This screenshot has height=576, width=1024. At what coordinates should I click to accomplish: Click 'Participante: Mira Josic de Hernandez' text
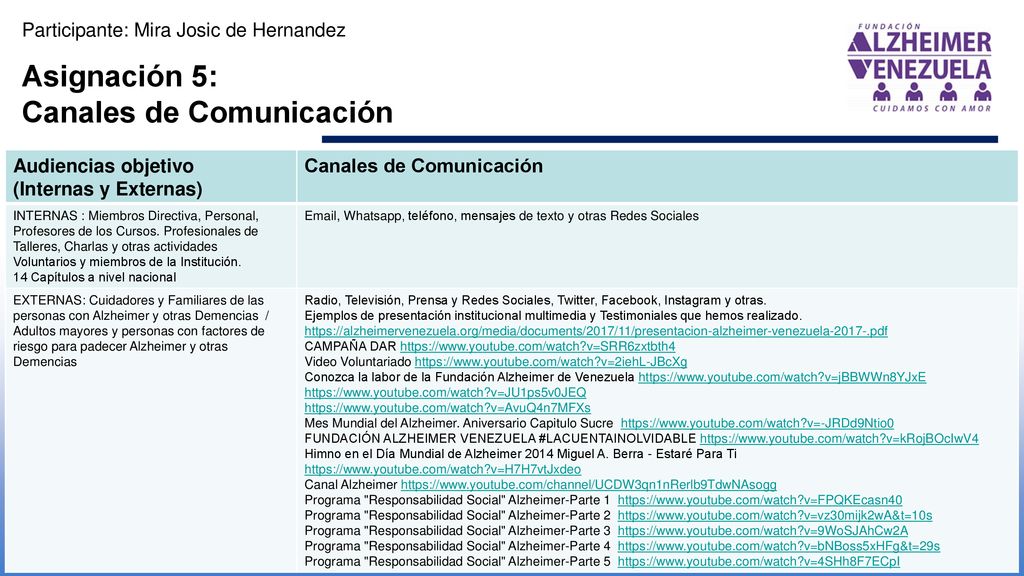[184, 30]
